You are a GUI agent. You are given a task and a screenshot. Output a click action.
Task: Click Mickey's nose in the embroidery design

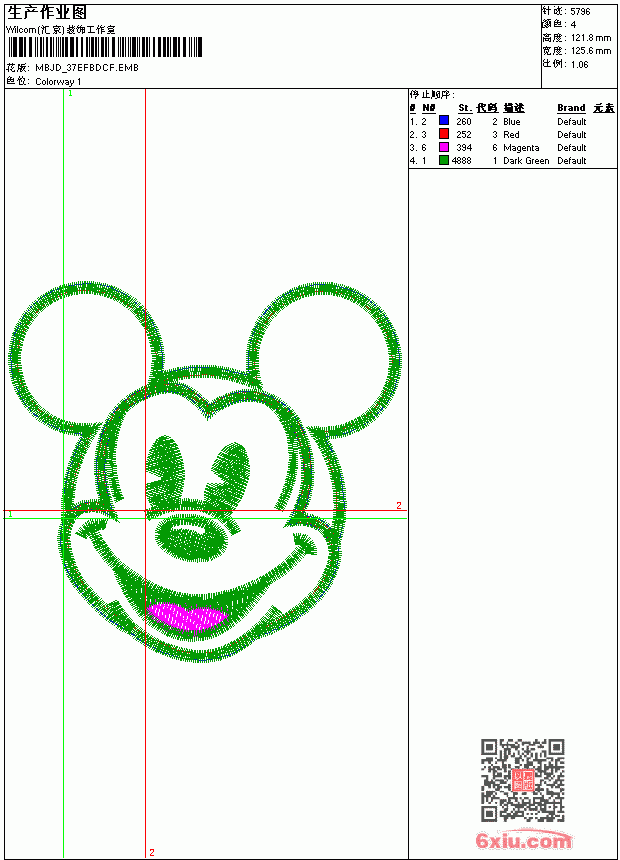(x=190, y=537)
